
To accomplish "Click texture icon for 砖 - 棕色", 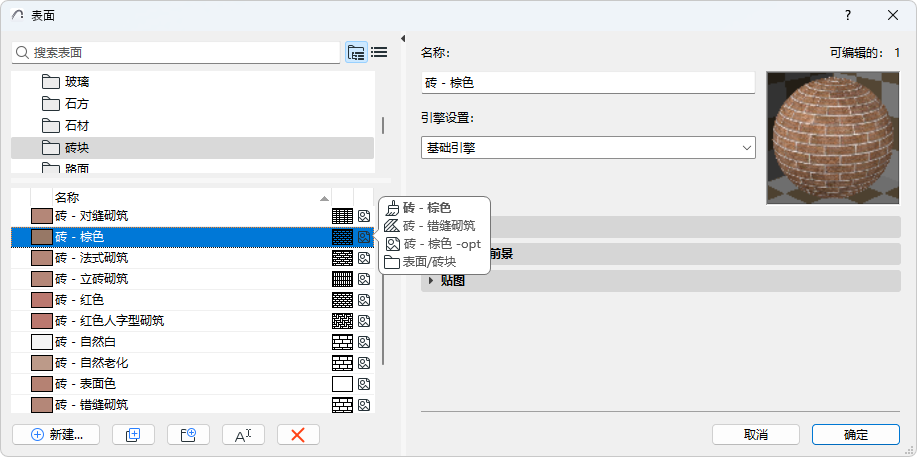I will [x=364, y=237].
